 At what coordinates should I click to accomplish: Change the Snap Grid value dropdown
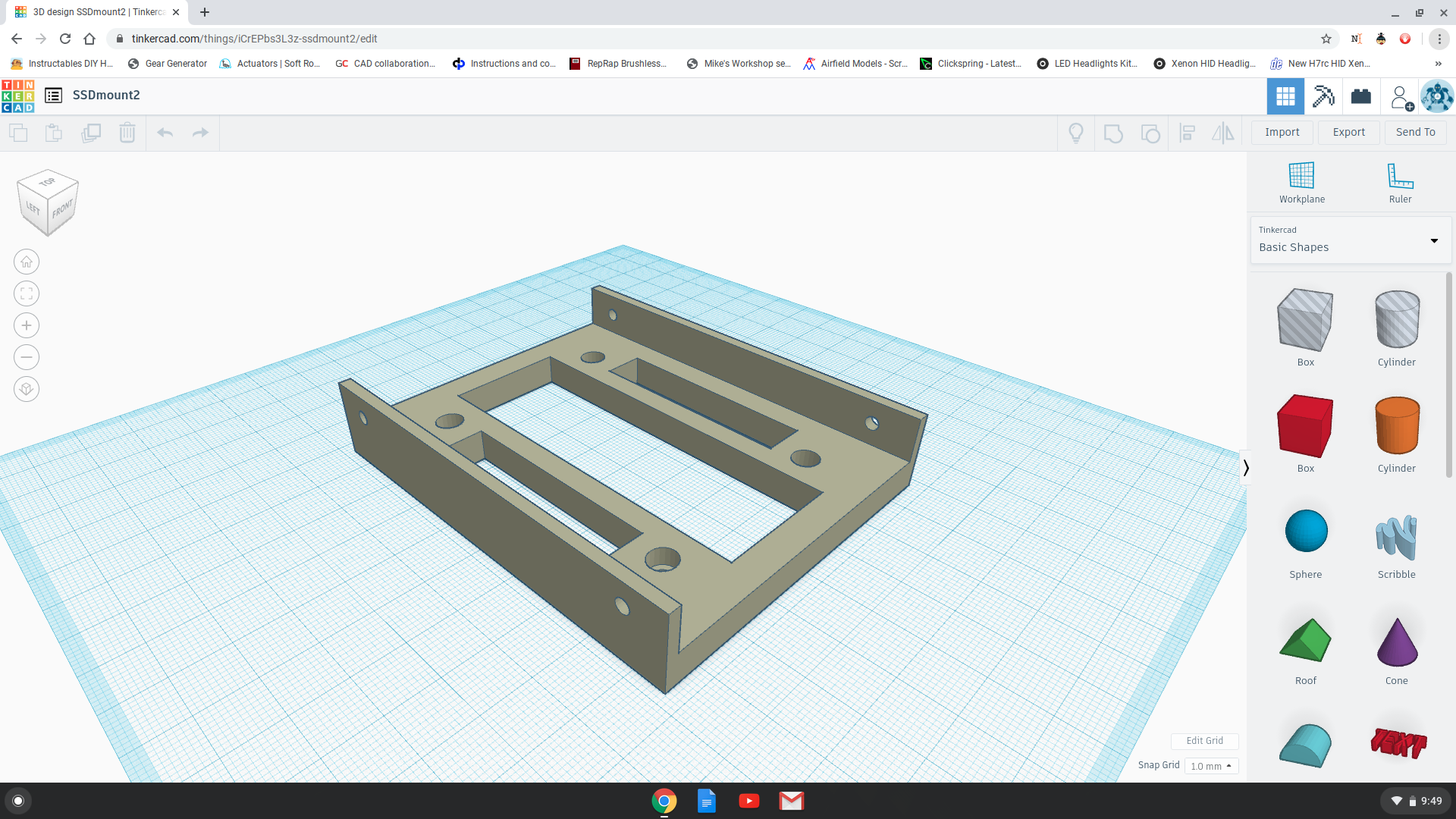click(x=1211, y=766)
